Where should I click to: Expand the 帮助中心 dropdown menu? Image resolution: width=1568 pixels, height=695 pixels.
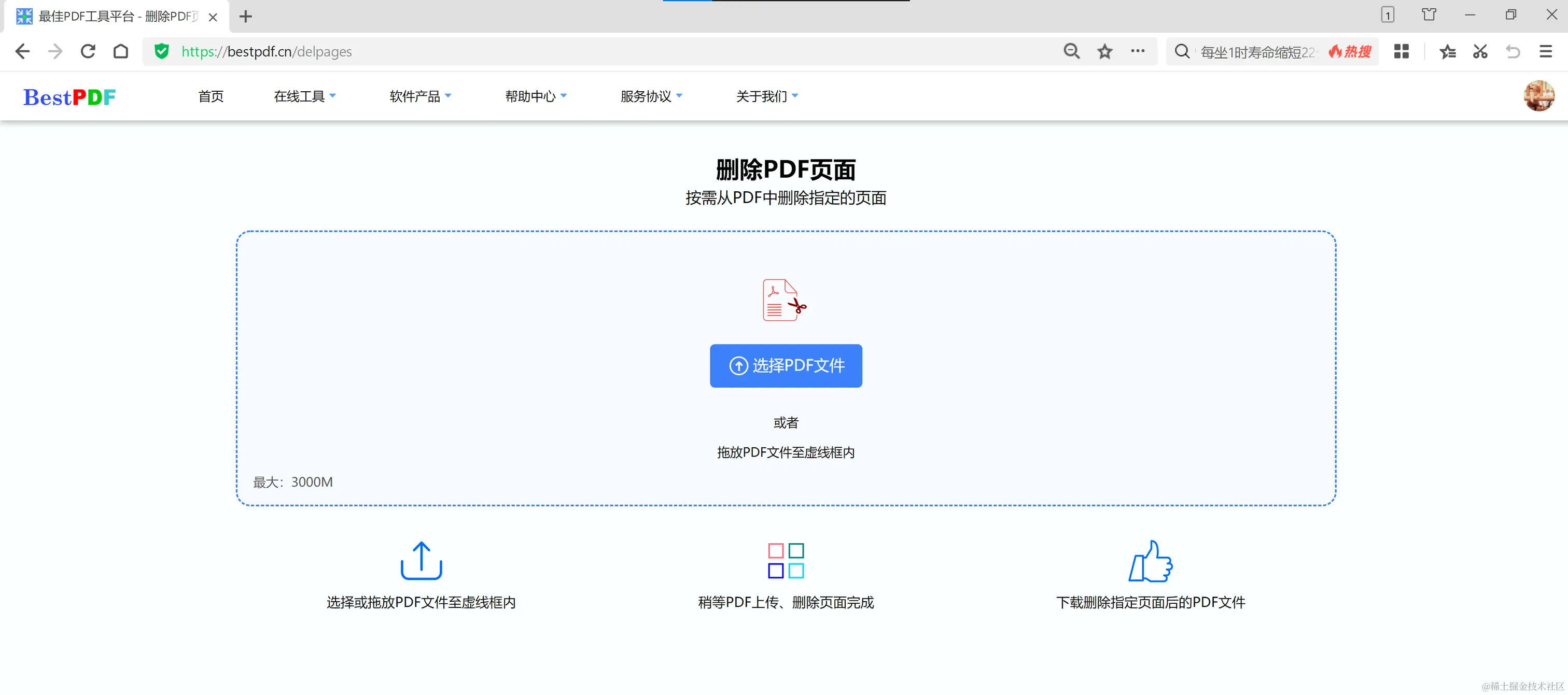click(536, 96)
